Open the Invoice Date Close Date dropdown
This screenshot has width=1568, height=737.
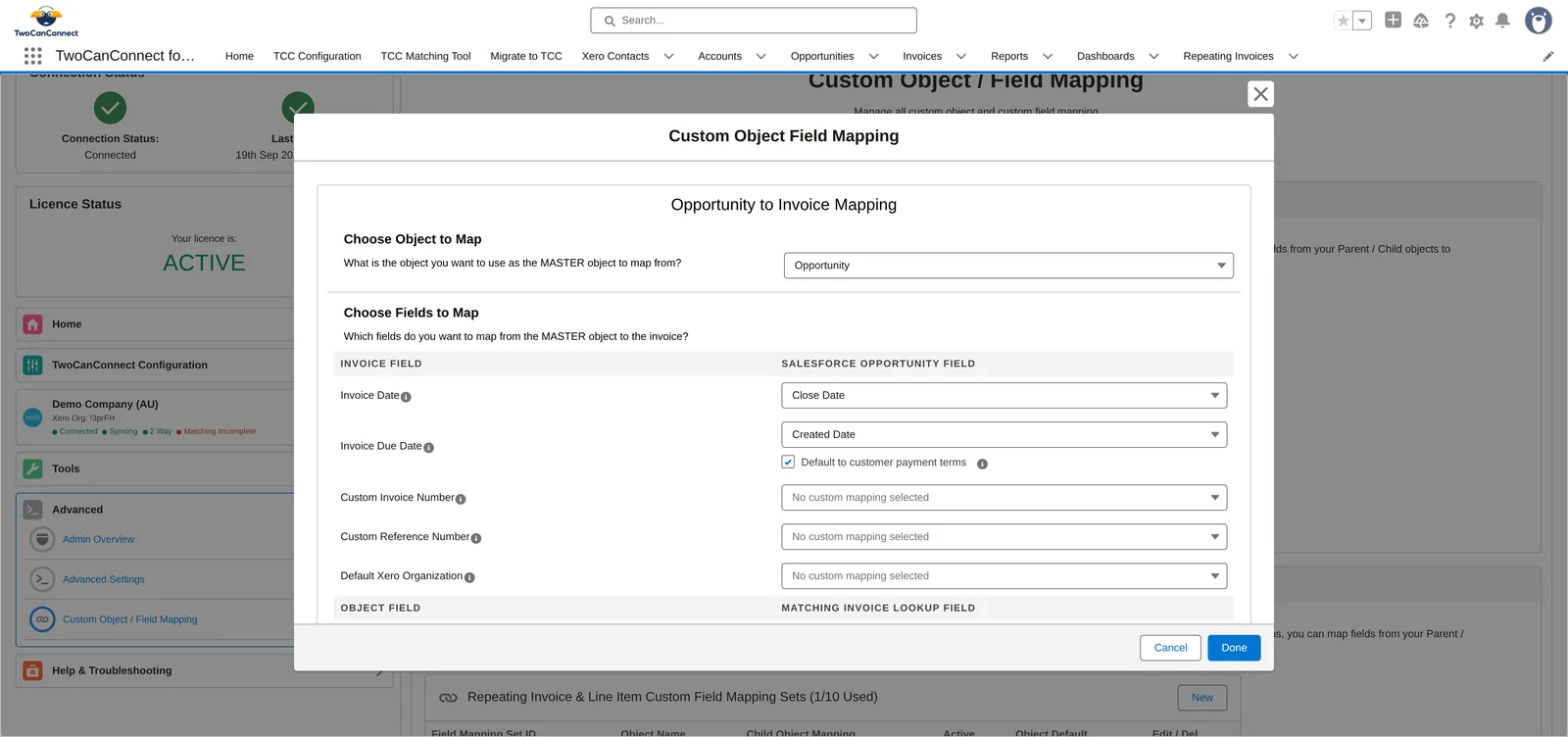(1004, 395)
